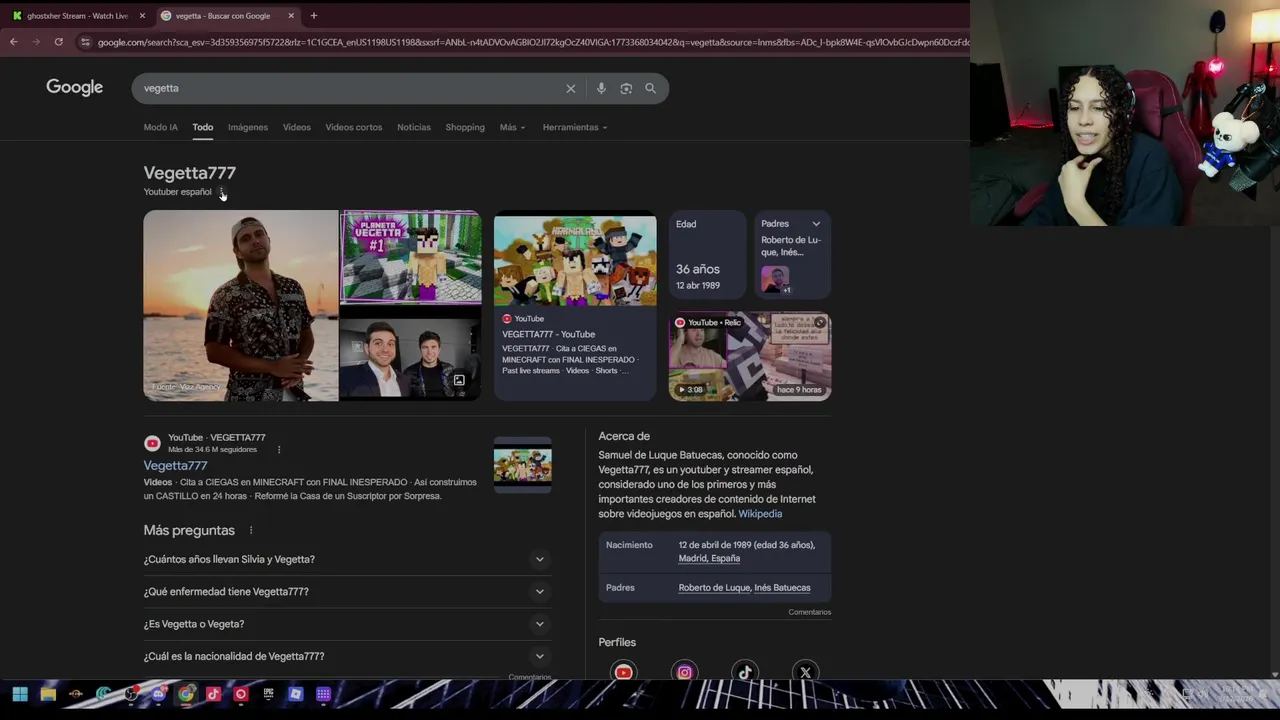1280x720 pixels.
Task: Open the three-dot menu beside Youtuber español
Action: coord(221,192)
